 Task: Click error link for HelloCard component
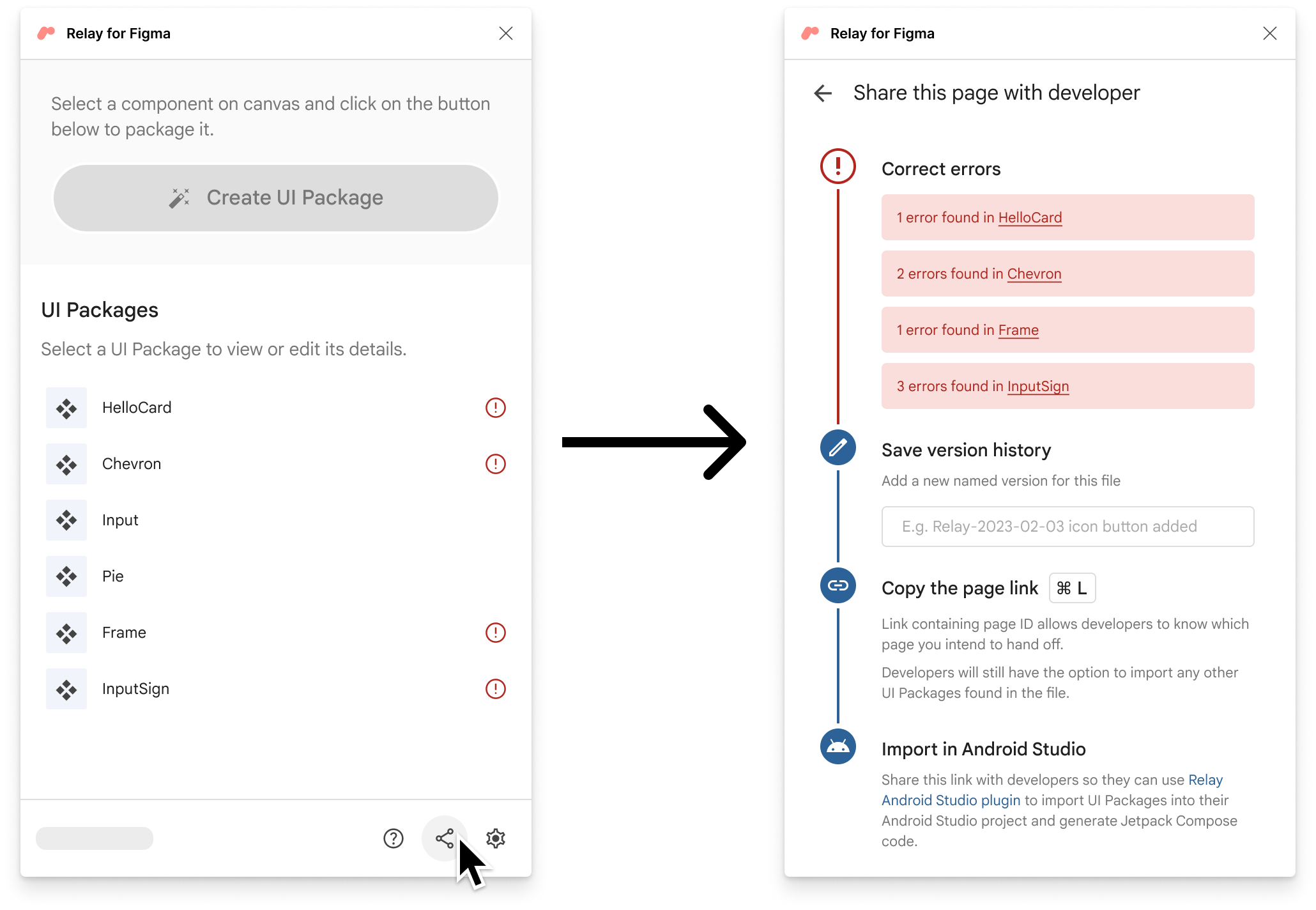pos(1030,217)
